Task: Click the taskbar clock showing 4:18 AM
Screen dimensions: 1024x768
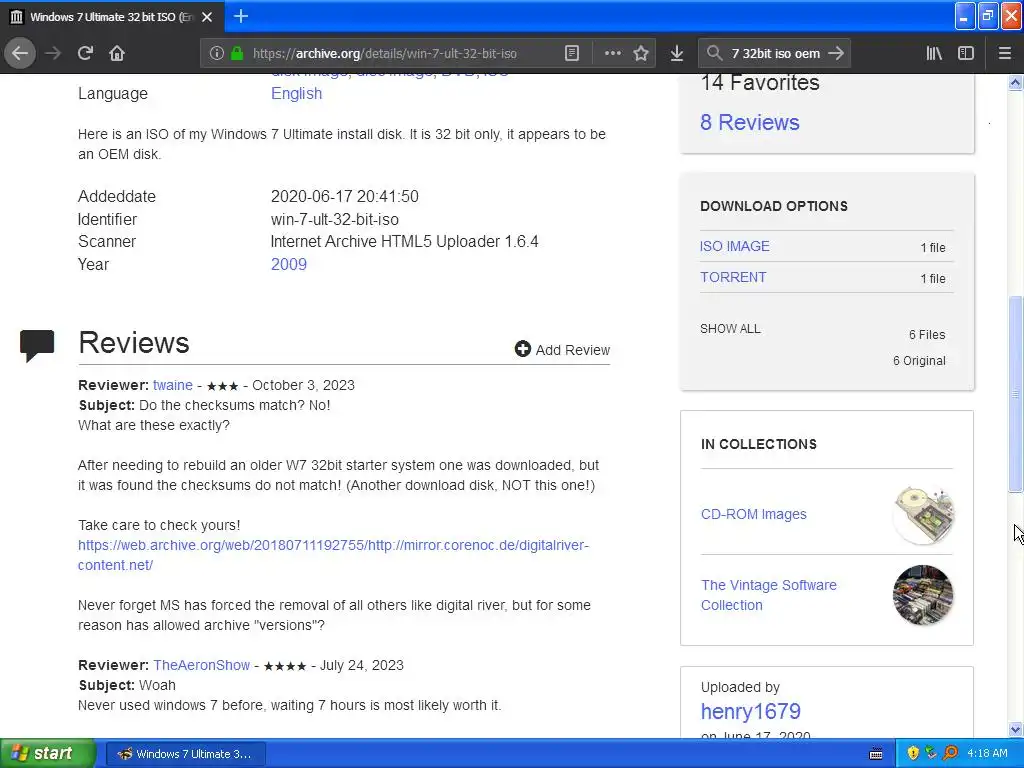Action: click(987, 753)
